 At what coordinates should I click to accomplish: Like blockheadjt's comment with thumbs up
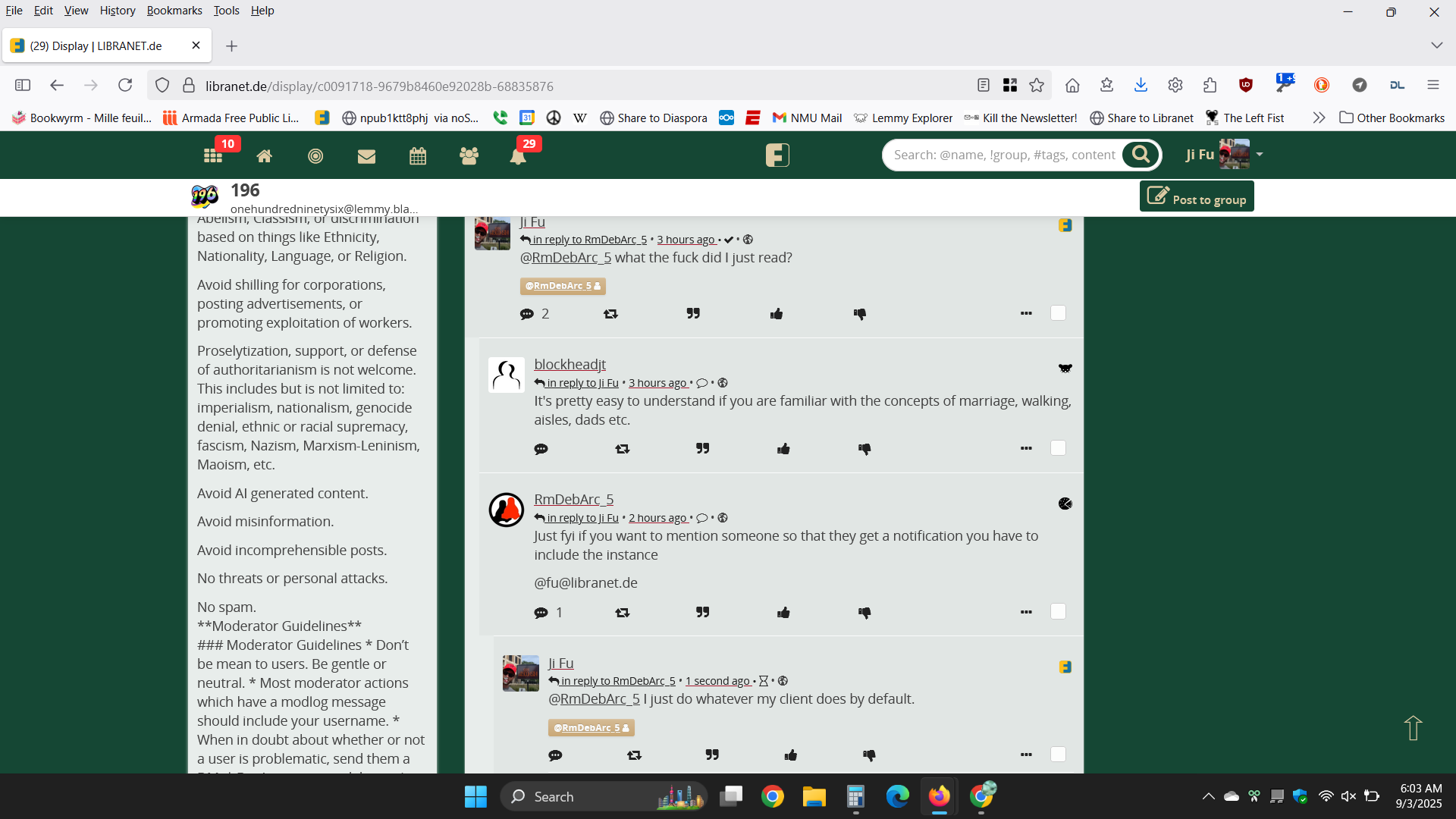(783, 449)
